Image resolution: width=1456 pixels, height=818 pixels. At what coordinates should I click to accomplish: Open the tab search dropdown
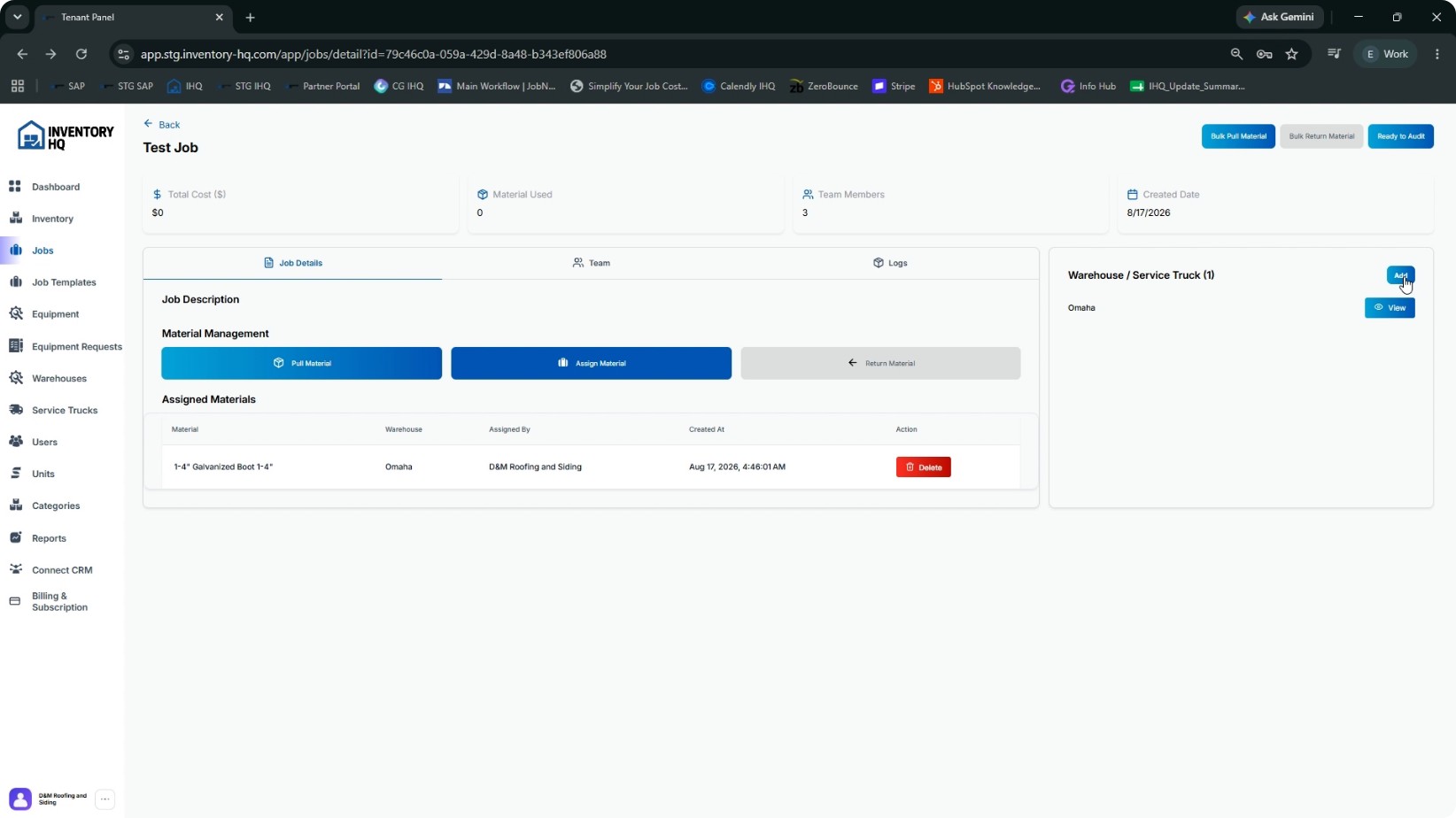[17, 17]
